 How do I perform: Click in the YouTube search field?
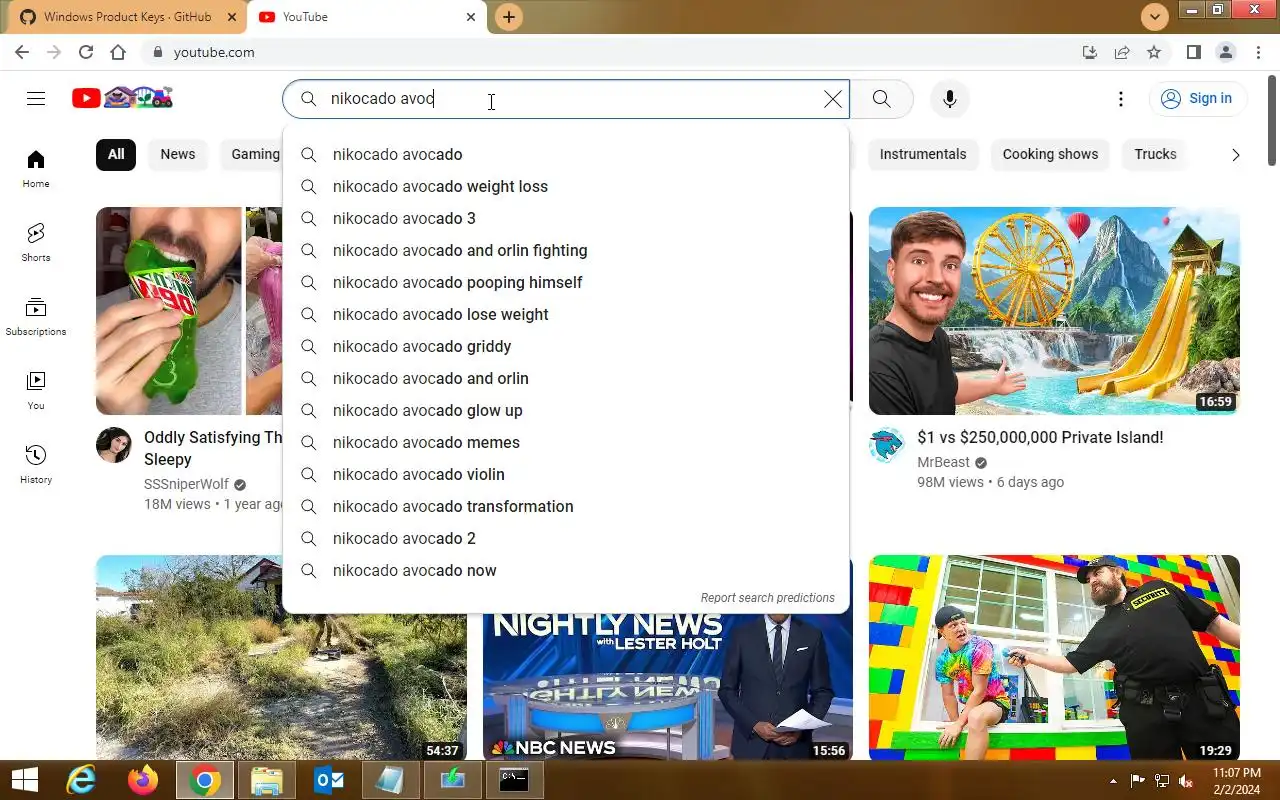(x=566, y=98)
